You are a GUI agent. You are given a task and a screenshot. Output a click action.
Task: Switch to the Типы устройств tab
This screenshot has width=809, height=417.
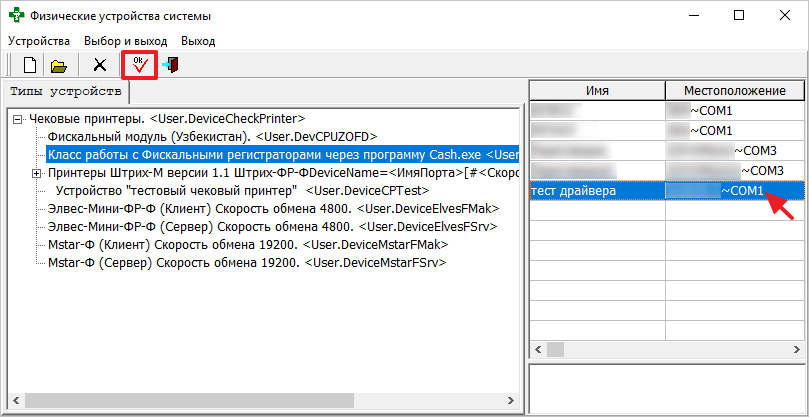point(65,92)
